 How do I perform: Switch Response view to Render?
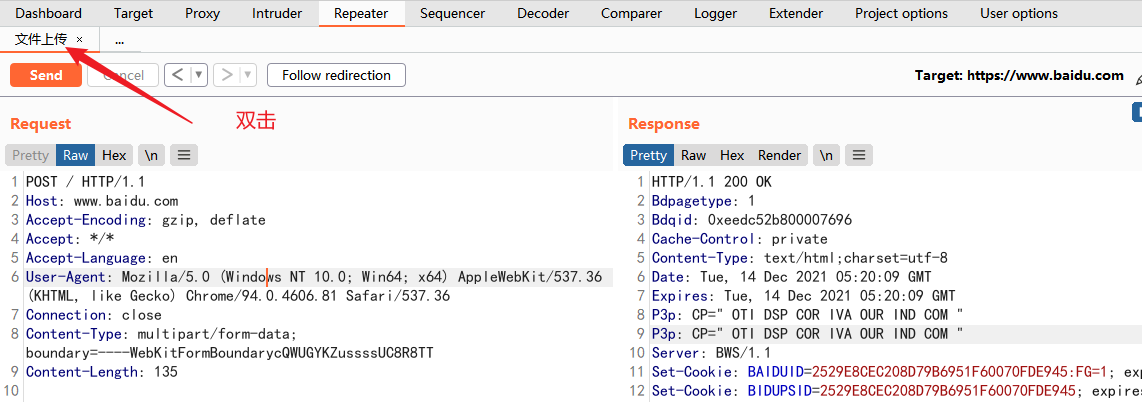[779, 155]
